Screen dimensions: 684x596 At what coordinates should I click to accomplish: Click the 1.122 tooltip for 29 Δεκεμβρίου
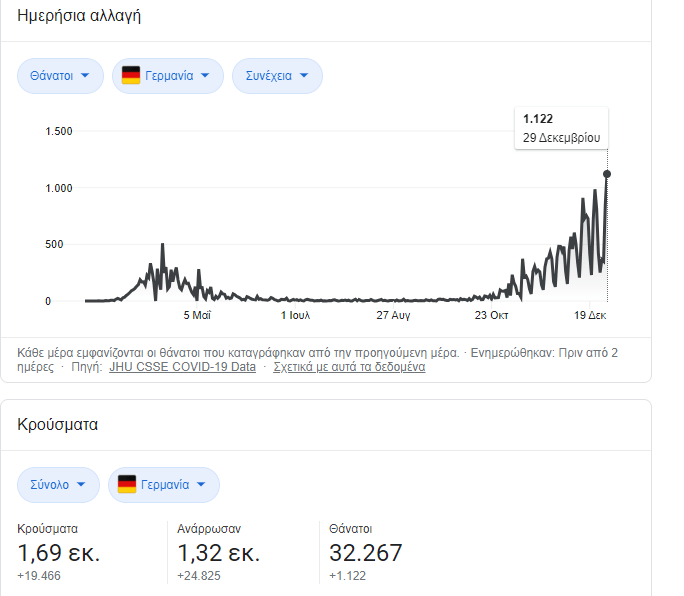(561, 128)
